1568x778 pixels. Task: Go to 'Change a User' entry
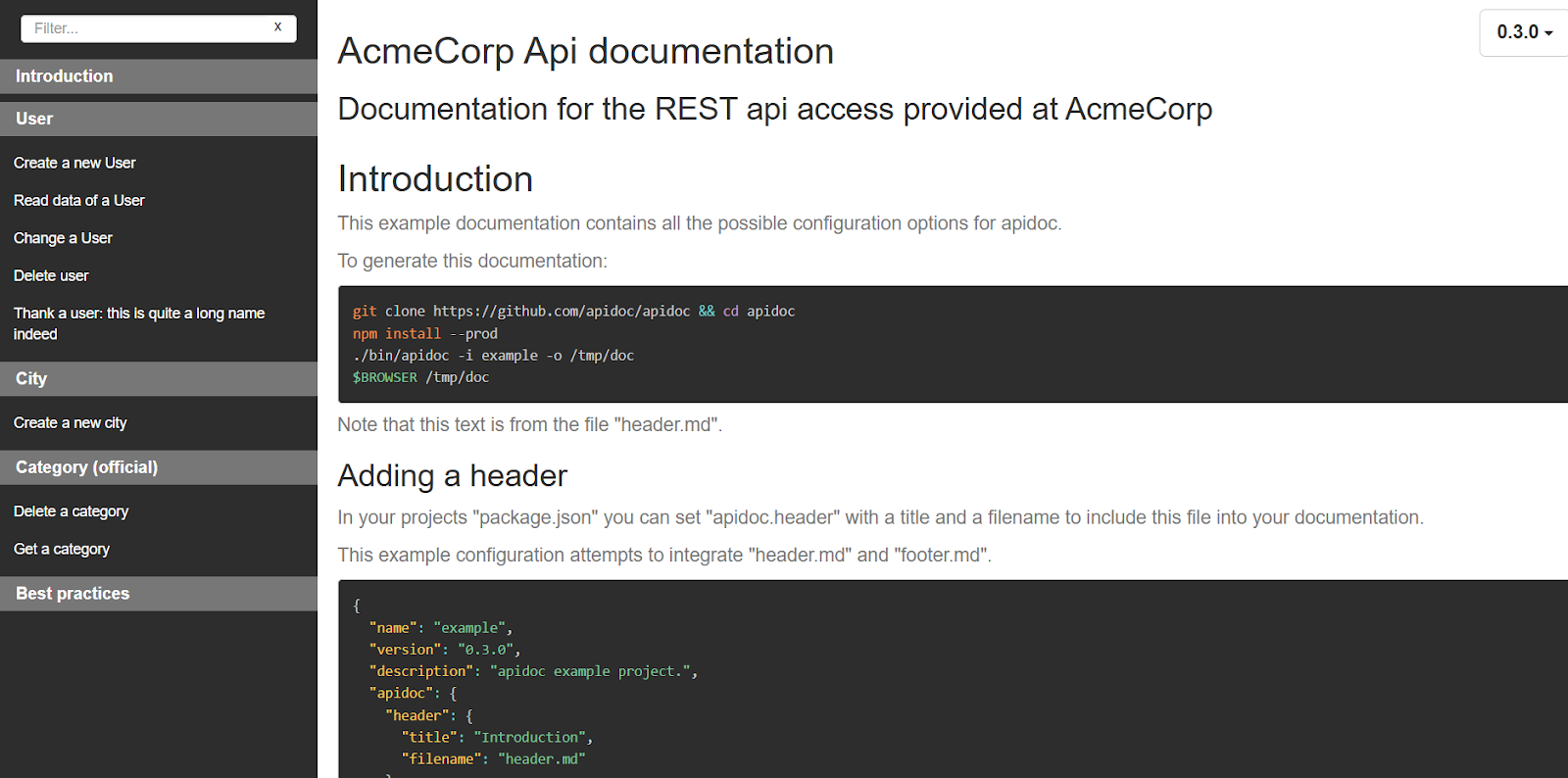[63, 238]
